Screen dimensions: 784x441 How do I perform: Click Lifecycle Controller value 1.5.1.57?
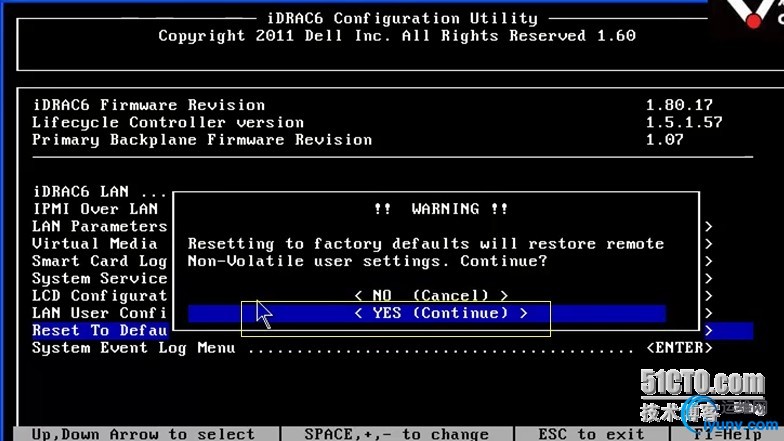[684, 122]
